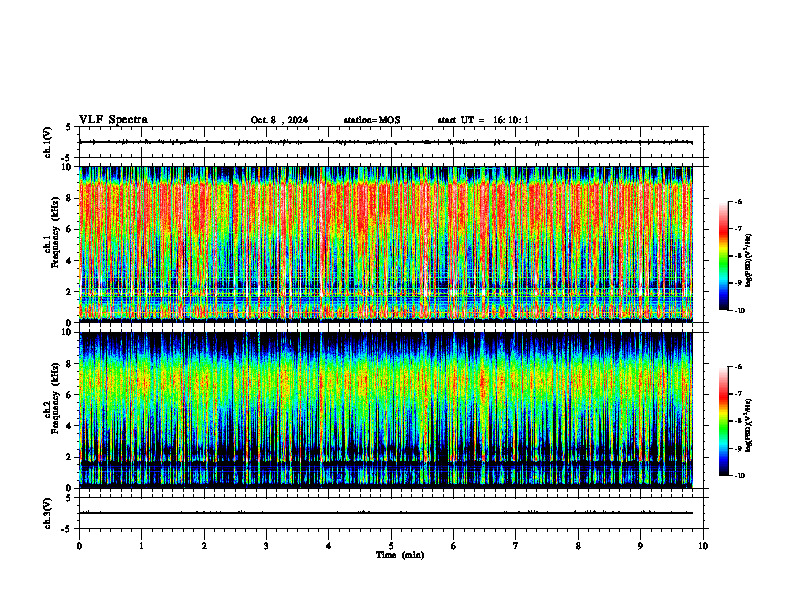Click the ch.1 spectrogram panel
Image resolution: width=792 pixels, height=612 pixels.
386,244
